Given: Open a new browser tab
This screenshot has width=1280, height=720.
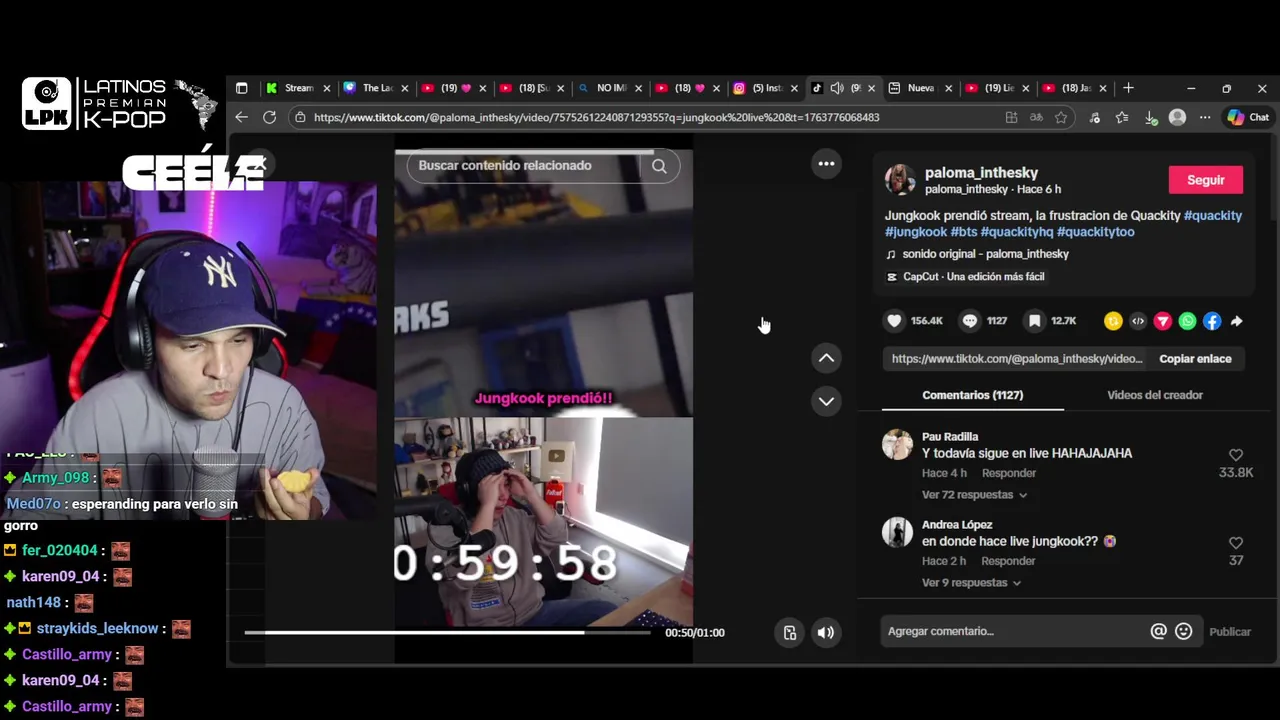Looking at the screenshot, I should coord(1128,88).
